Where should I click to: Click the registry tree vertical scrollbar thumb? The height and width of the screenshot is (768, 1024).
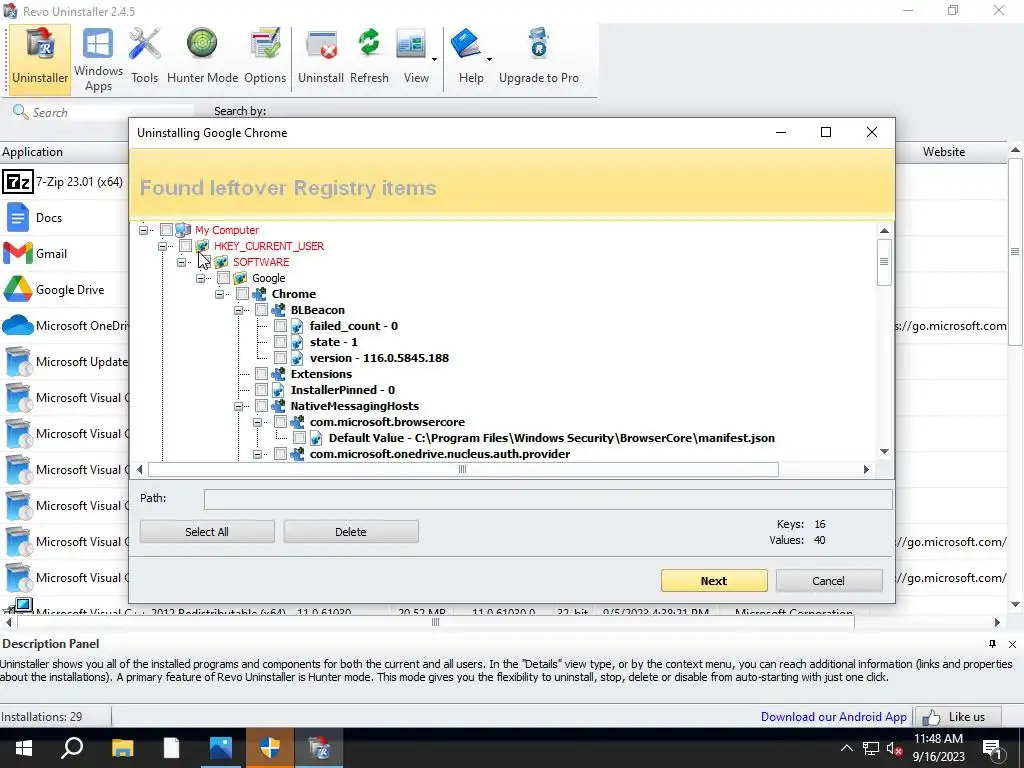point(884,262)
